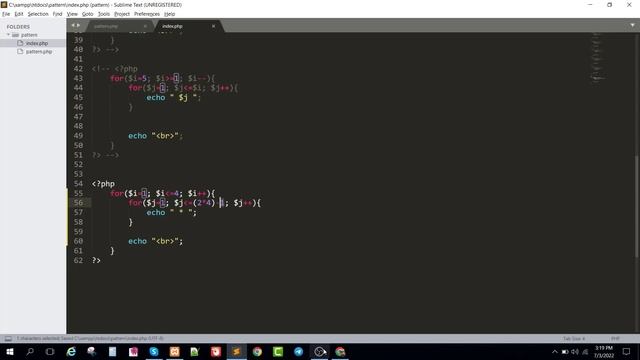Image resolution: width=640 pixels, height=360 pixels.
Task: Open Task View on taskbar
Action: coord(50,351)
